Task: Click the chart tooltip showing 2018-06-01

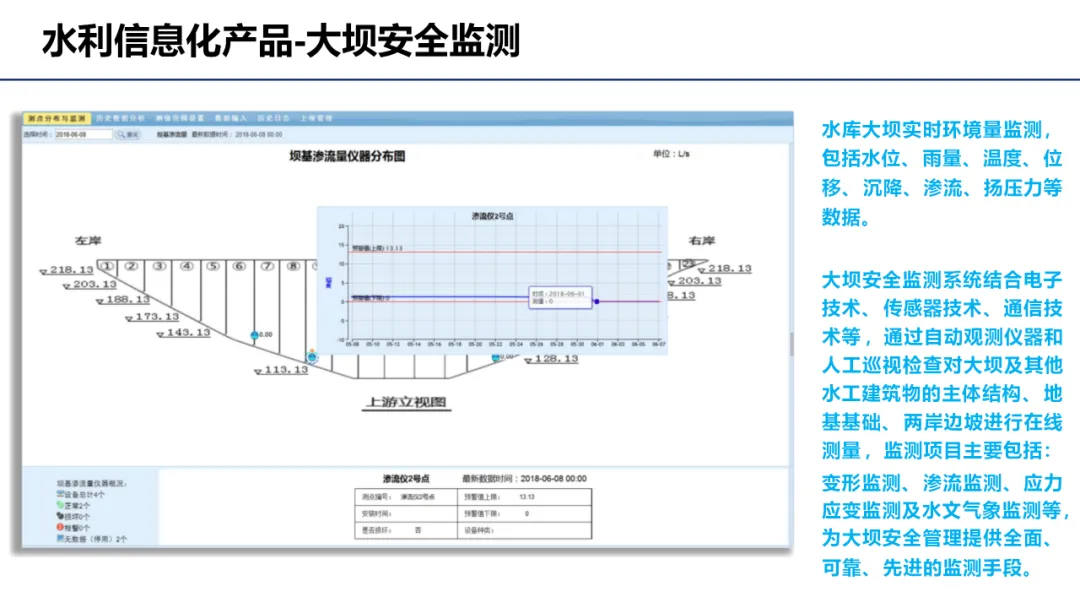Action: (560, 297)
